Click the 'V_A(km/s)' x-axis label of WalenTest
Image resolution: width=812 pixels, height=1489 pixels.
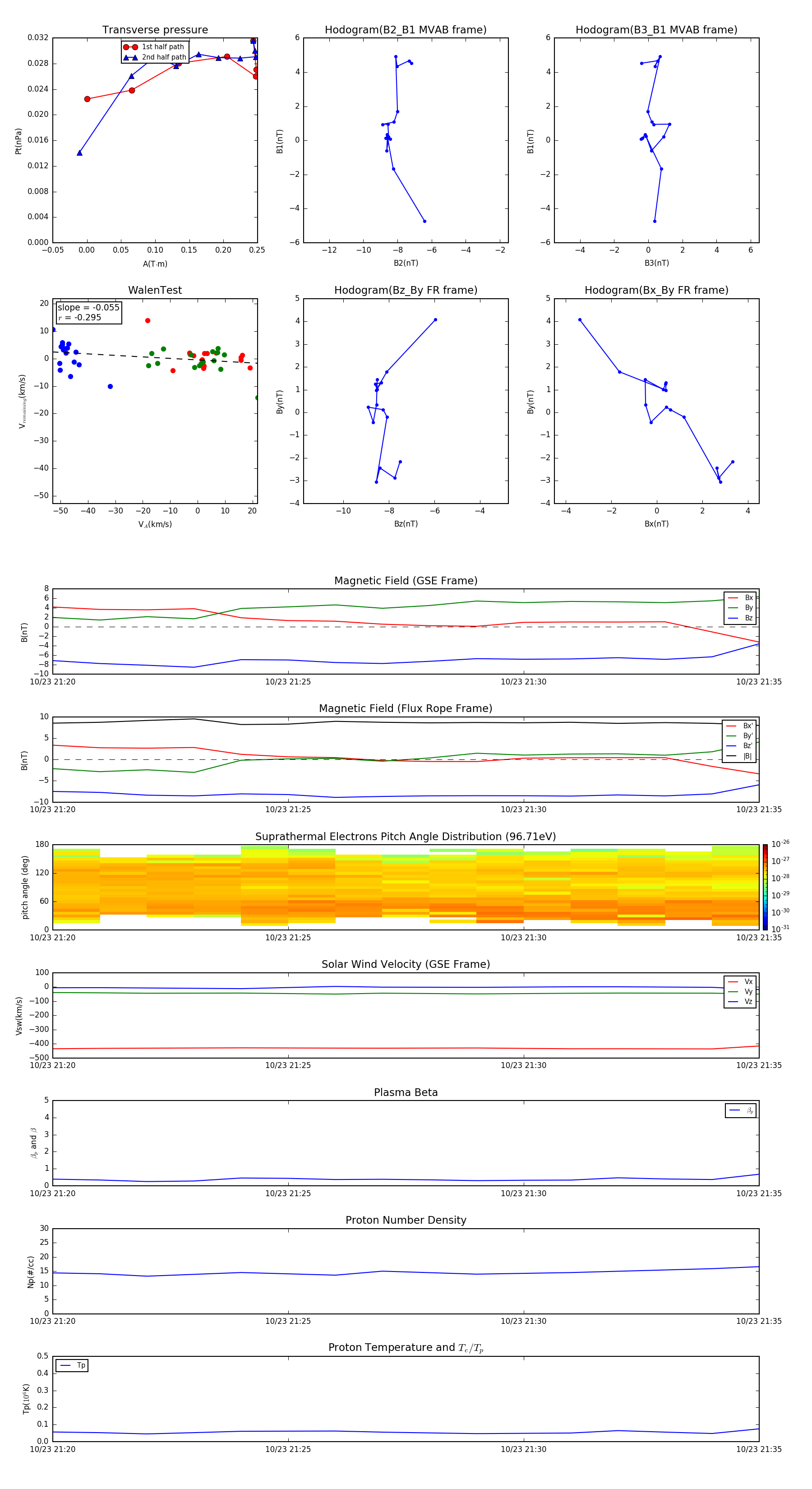[155, 524]
